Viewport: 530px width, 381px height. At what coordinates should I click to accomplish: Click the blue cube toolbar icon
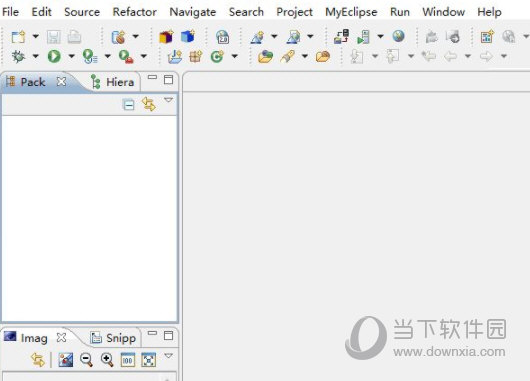coord(188,37)
